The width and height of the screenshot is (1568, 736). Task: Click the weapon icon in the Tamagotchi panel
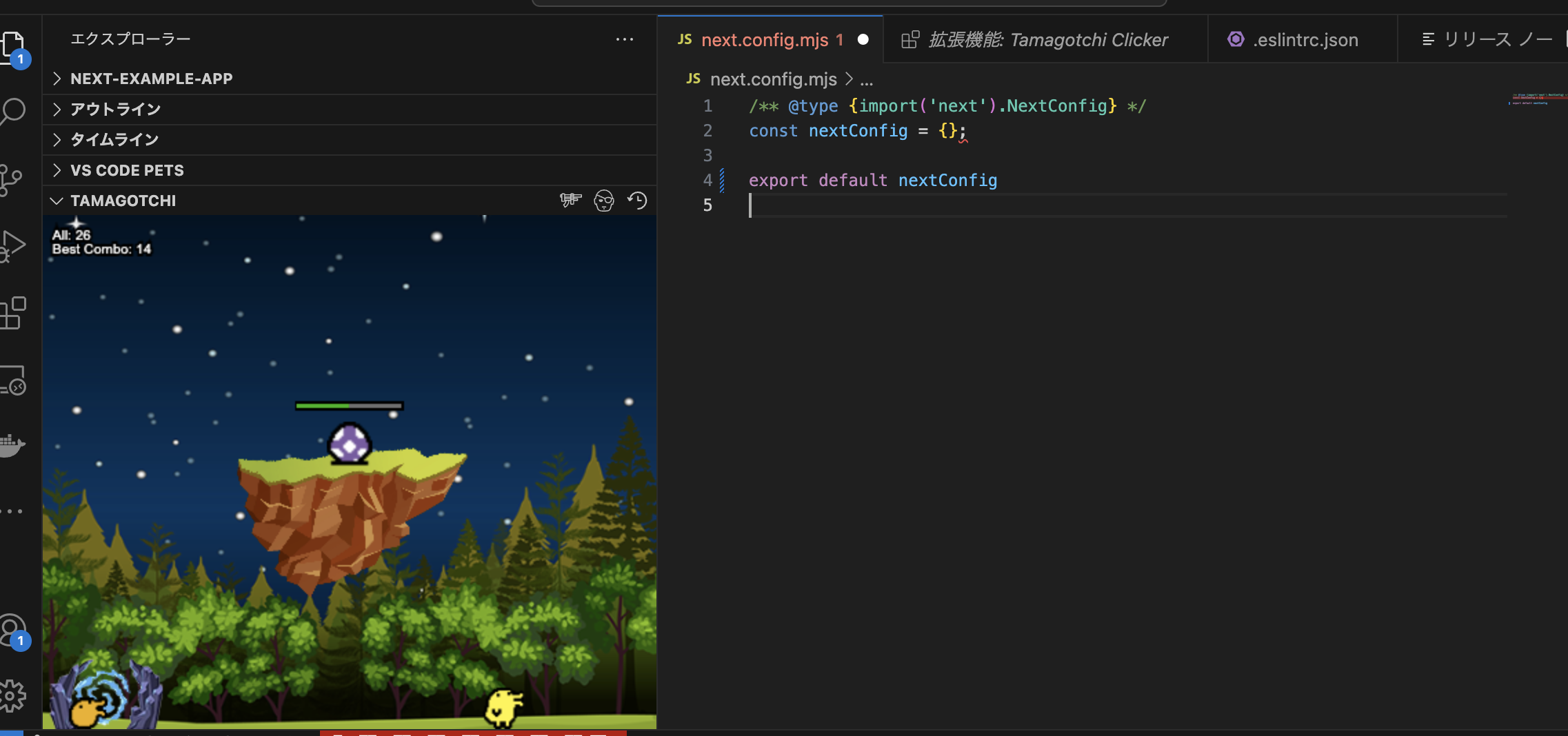pyautogui.click(x=570, y=201)
